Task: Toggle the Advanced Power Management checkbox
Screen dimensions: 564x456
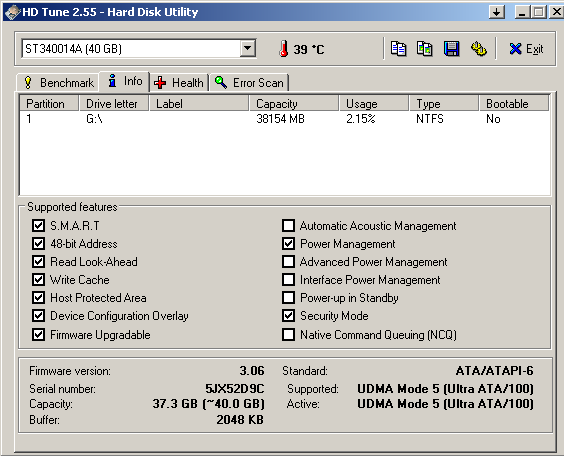Action: point(288,261)
